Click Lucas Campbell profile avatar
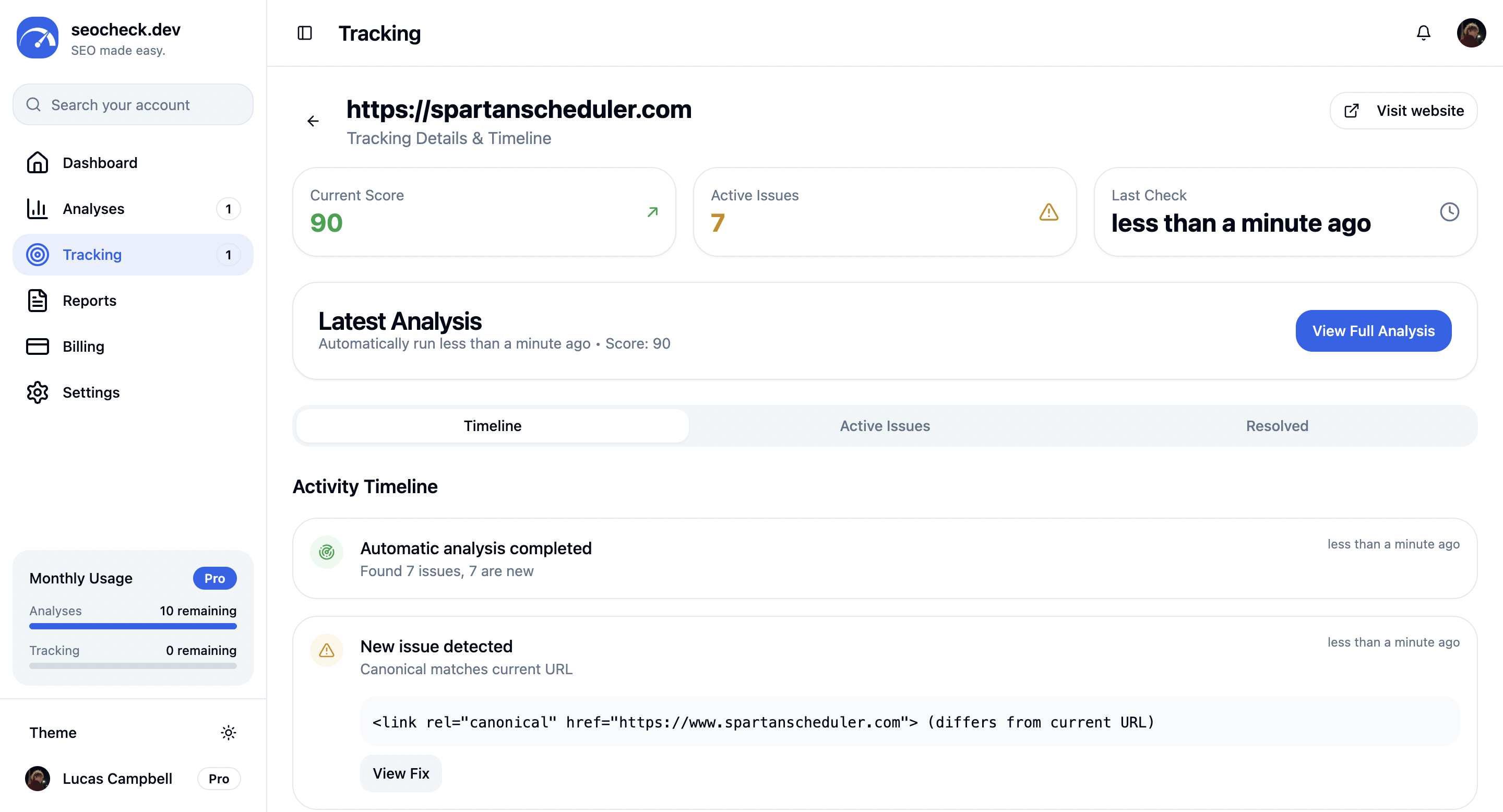The width and height of the screenshot is (1503, 812). click(x=38, y=779)
